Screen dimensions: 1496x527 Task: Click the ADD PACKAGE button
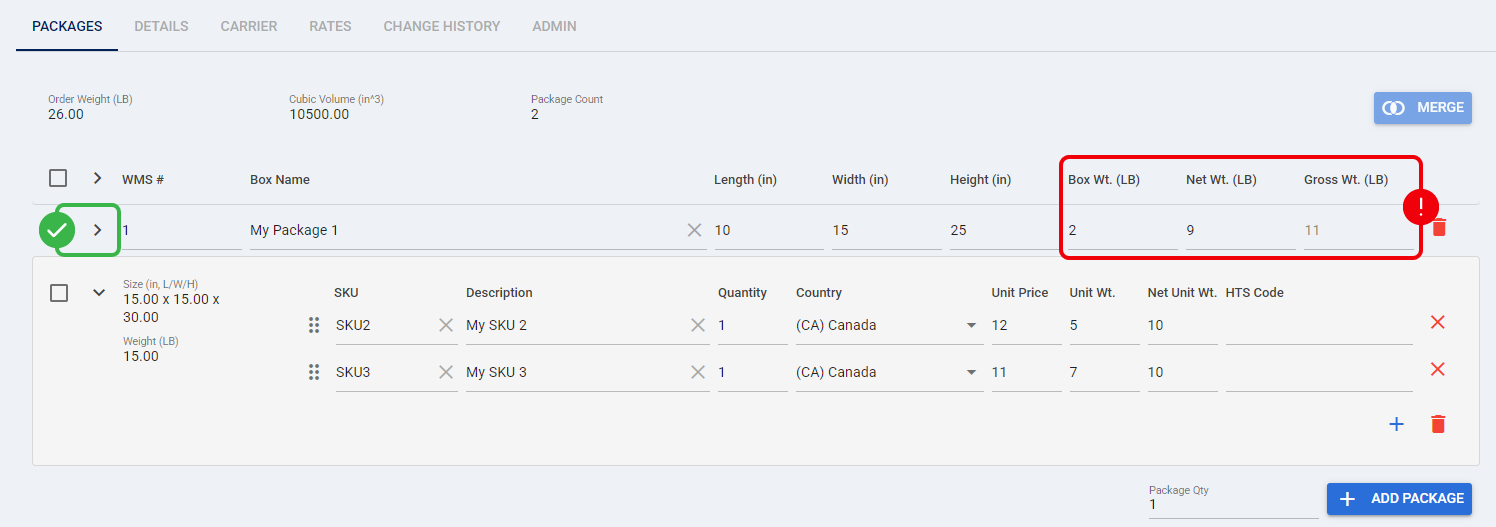point(1399,498)
